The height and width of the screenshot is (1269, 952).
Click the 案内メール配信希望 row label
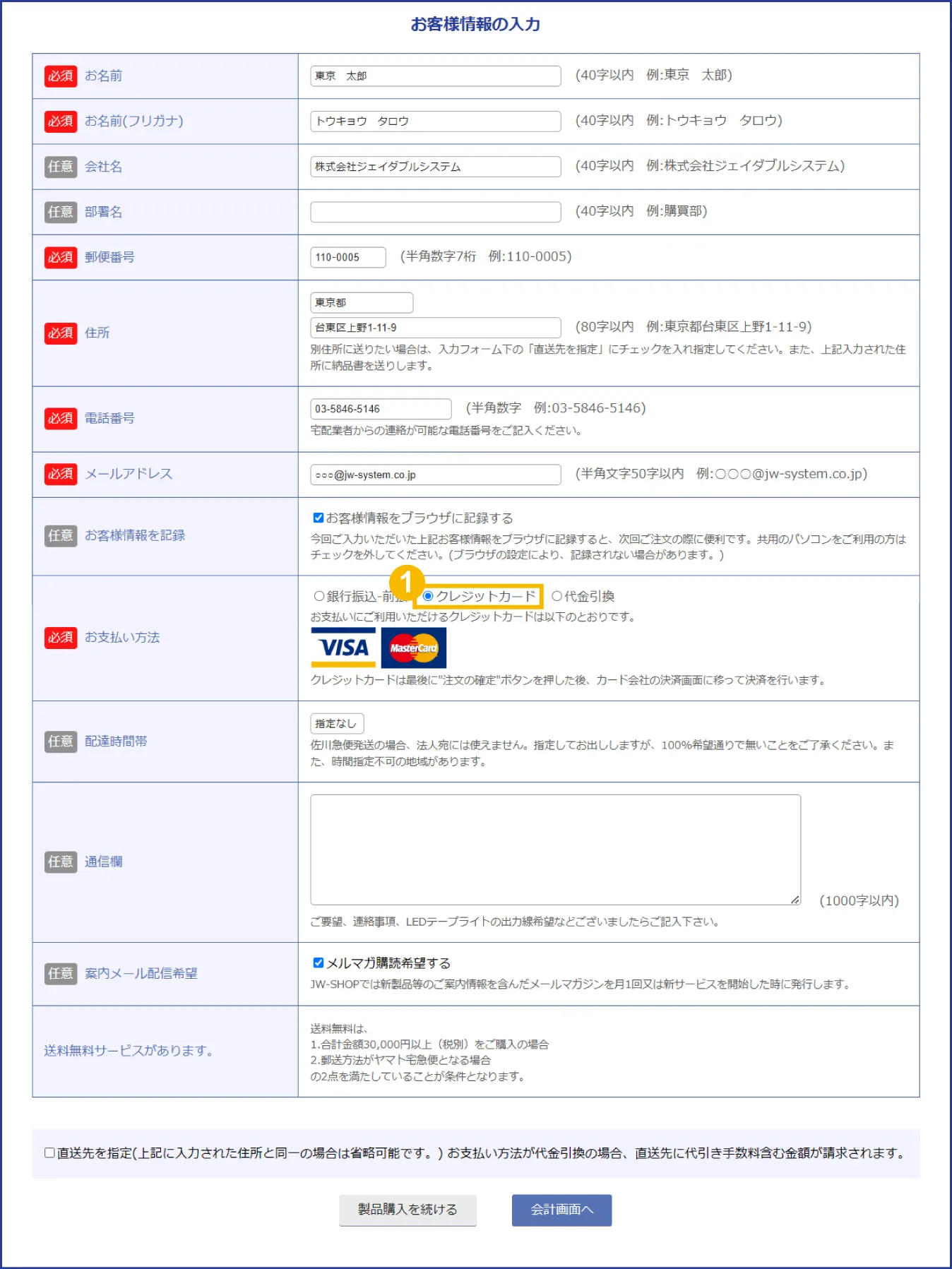(141, 973)
